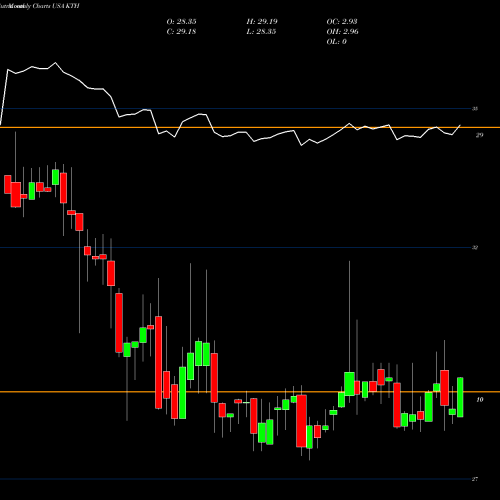Image resolution: width=500 pixels, height=500 pixels.
Task: Click the "32" price axis label
Action: [x=475, y=248]
